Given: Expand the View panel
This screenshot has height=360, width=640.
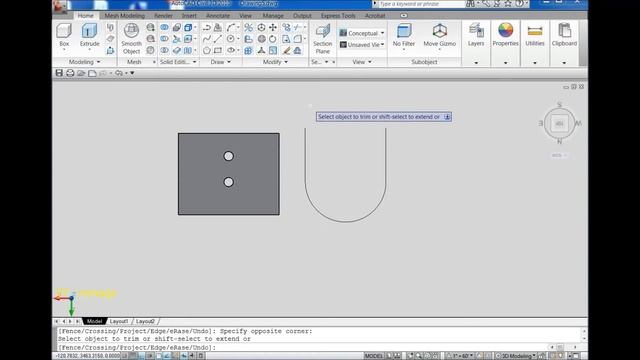Looking at the screenshot, I should [362, 62].
